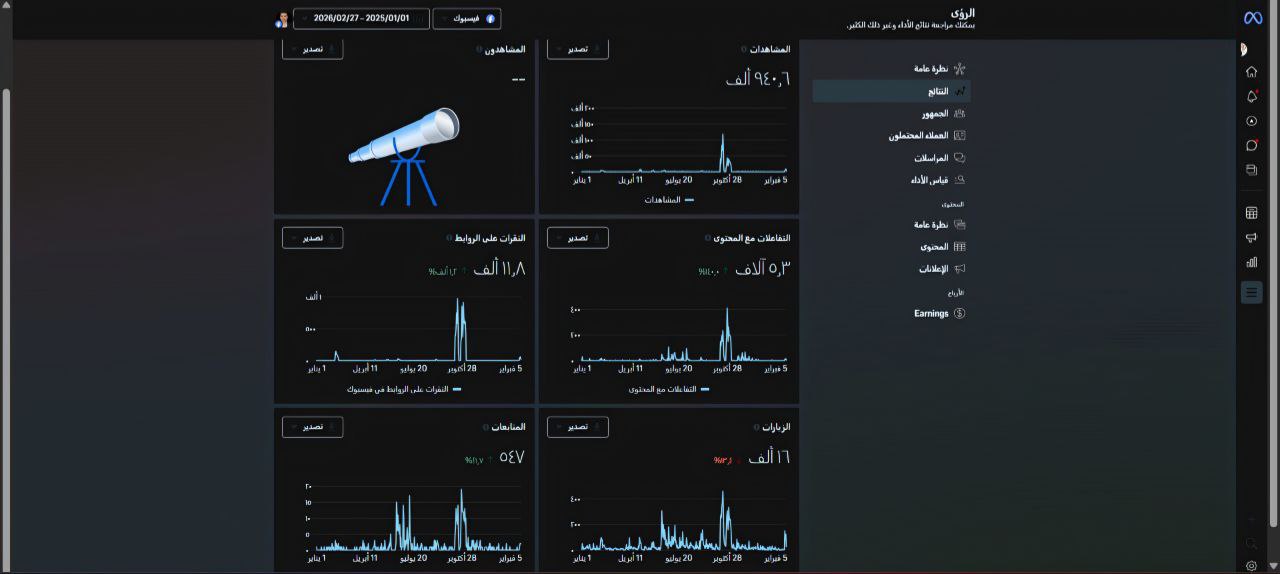1280x574 pixels.
Task: Open settings gear at rail bottom
Action: tap(1251, 566)
